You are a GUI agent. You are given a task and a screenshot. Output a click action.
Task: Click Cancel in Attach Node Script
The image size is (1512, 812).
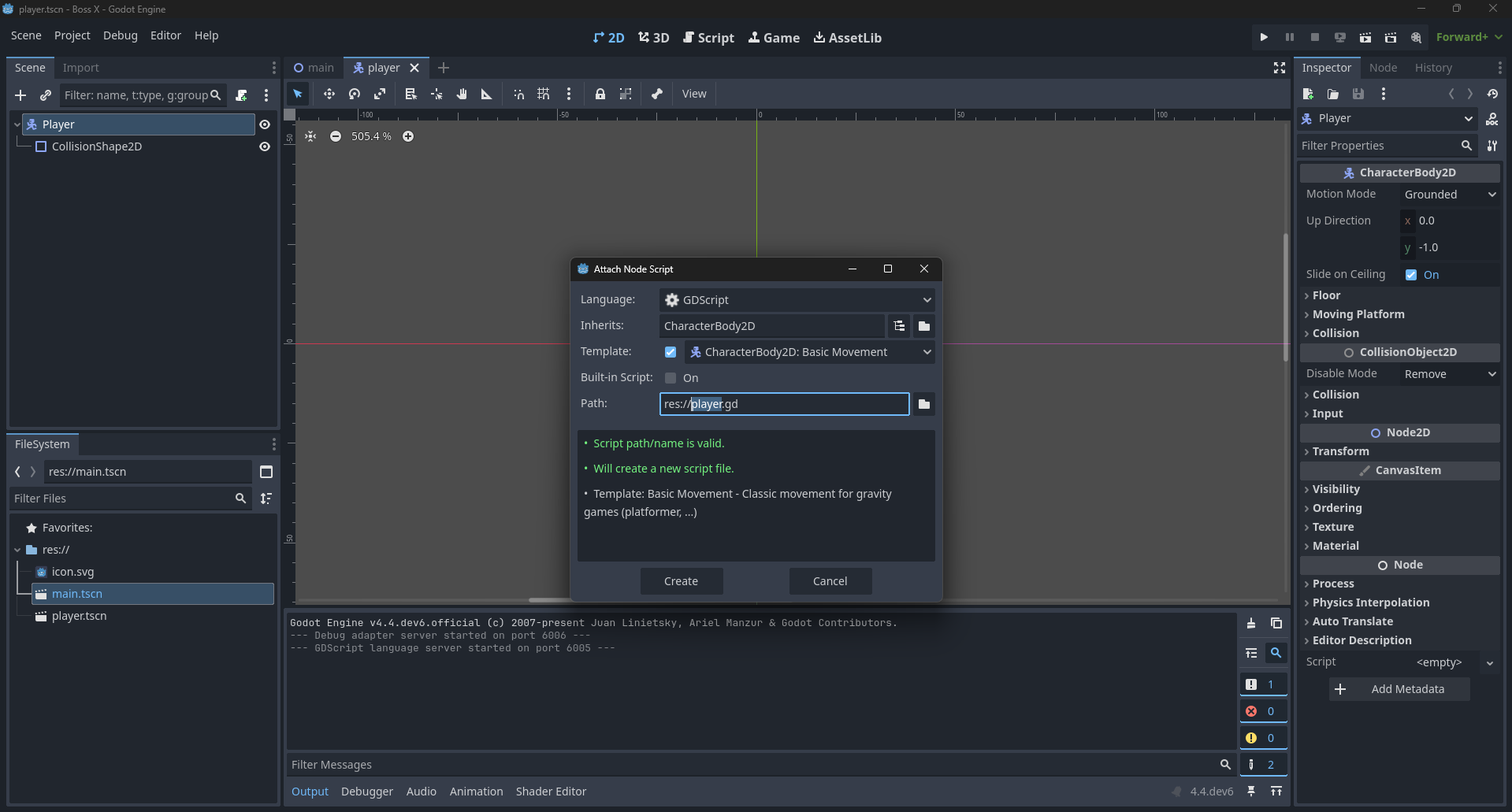tap(830, 581)
